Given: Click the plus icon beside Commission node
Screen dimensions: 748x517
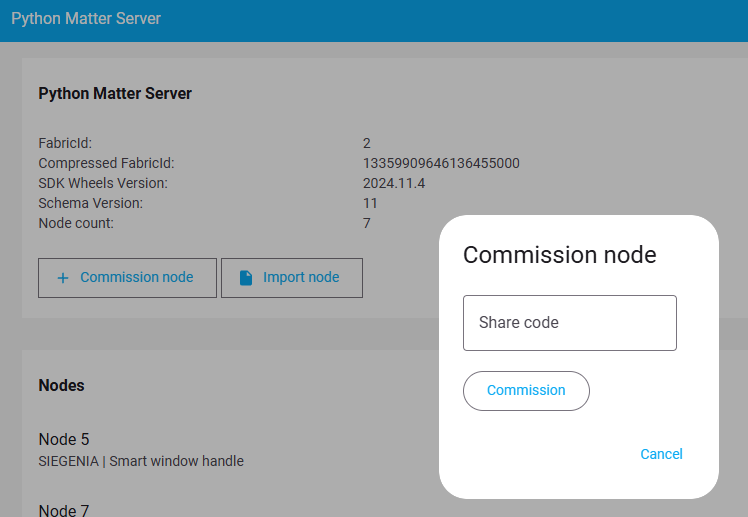Looking at the screenshot, I should coord(62,278).
